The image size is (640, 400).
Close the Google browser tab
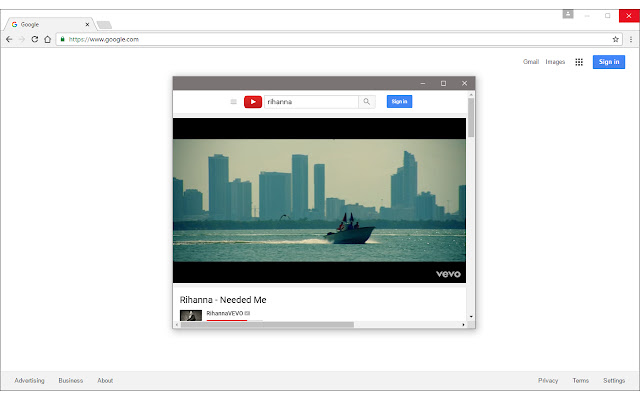pyautogui.click(x=87, y=24)
